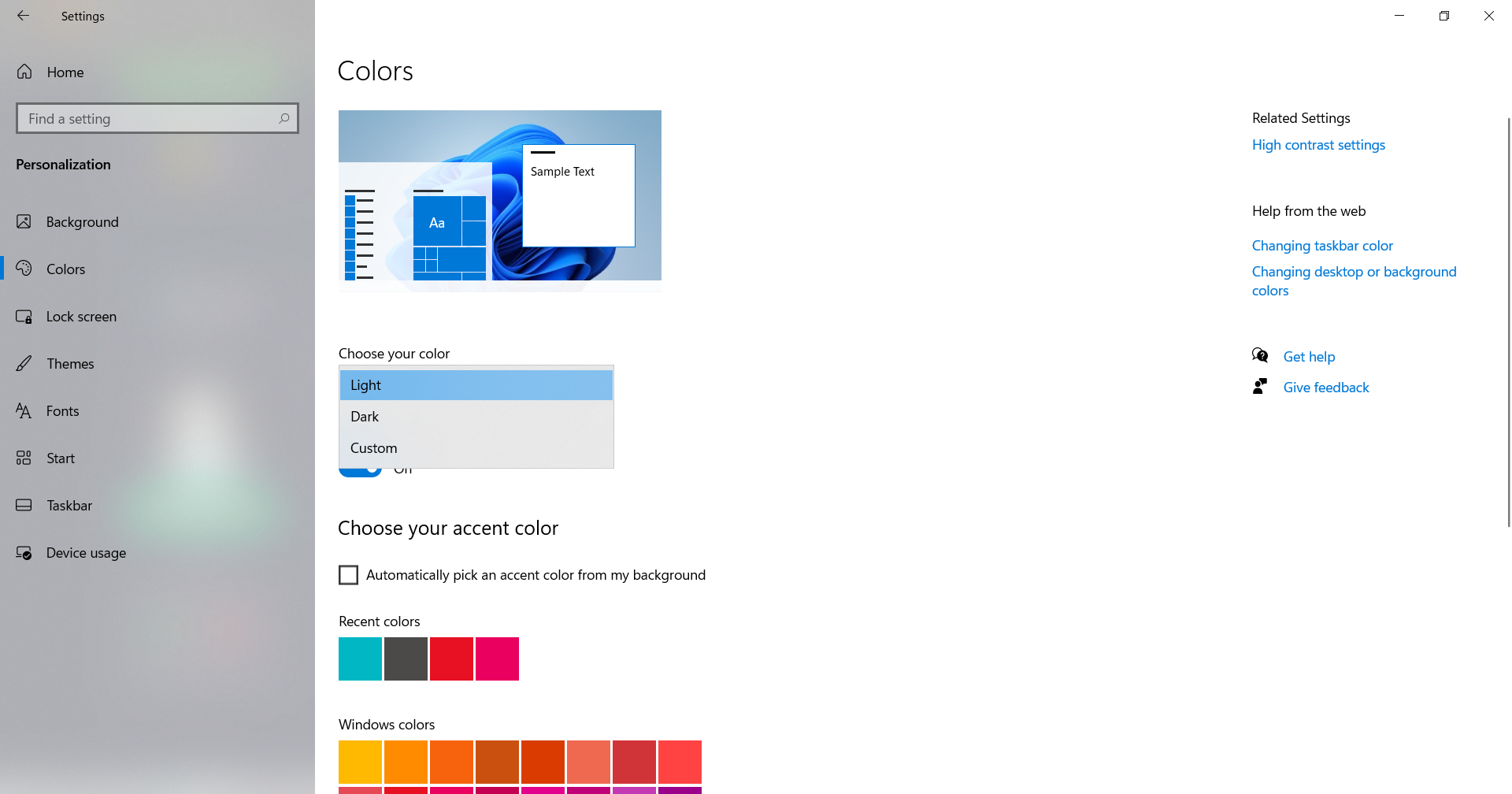Pick the third orange Windows color swatch
Image resolution: width=1512 pixels, height=794 pixels.
451,762
